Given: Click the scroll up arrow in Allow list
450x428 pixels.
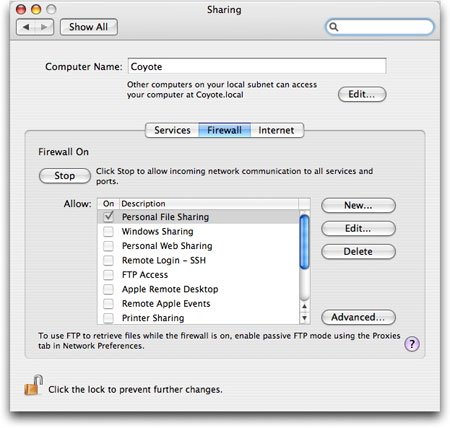Looking at the screenshot, I should pyautogui.click(x=304, y=306).
